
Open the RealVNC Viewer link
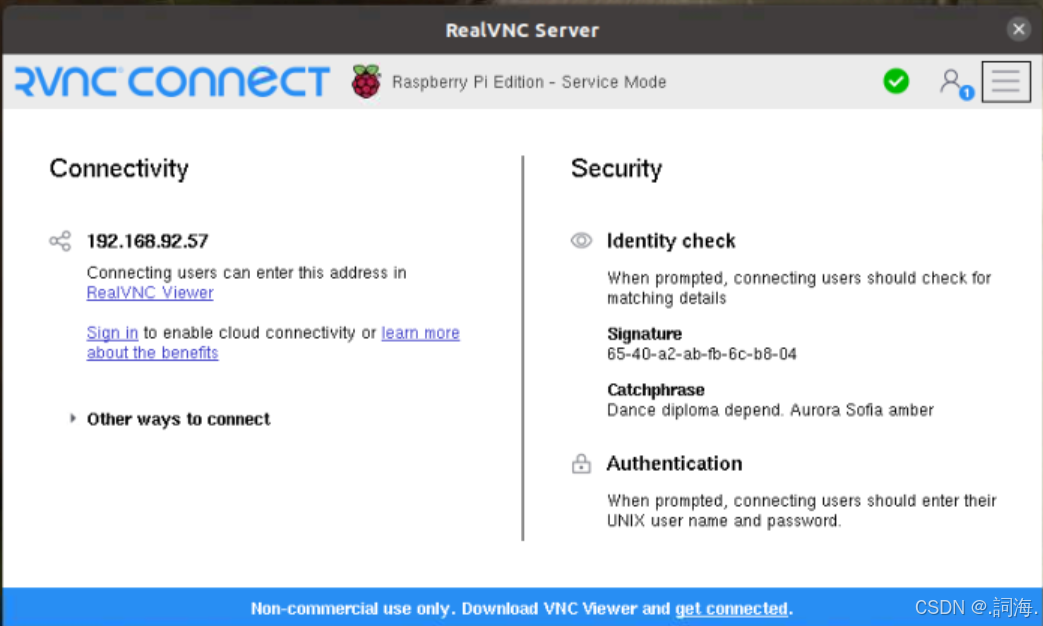tap(150, 293)
